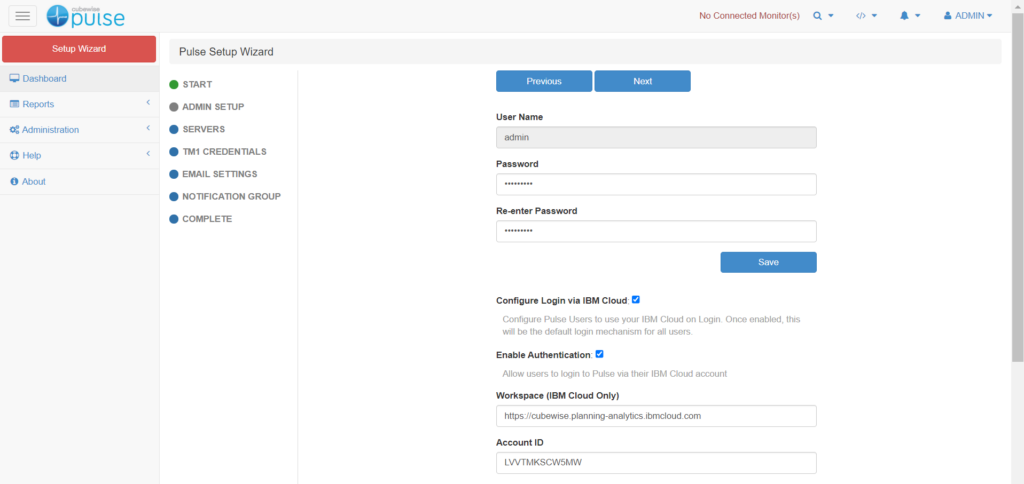Image resolution: width=1024 pixels, height=484 pixels.
Task: Toggle the Enable Authentication checkbox
Action: (600, 353)
